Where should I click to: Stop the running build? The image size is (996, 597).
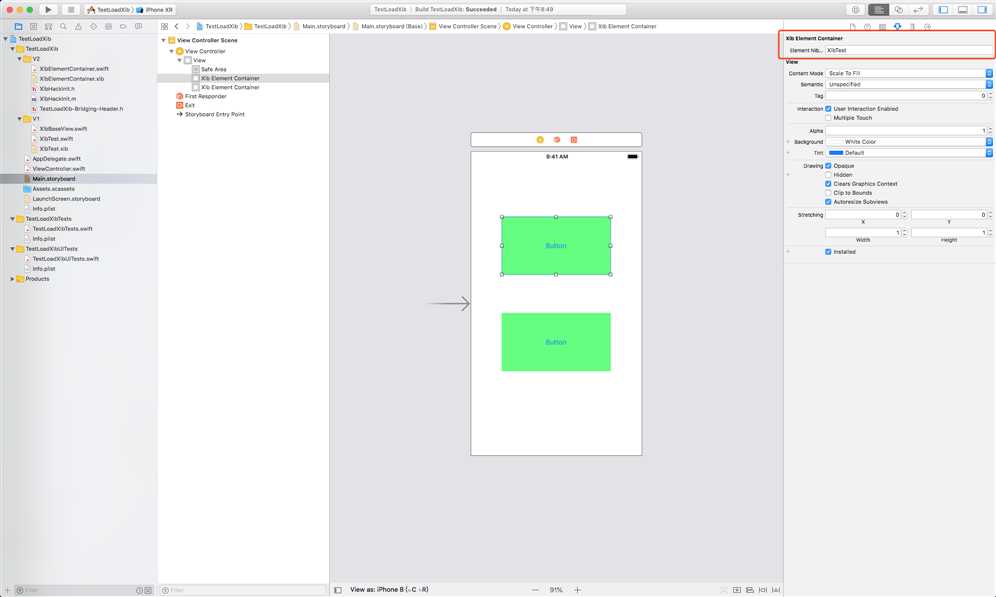[71, 10]
